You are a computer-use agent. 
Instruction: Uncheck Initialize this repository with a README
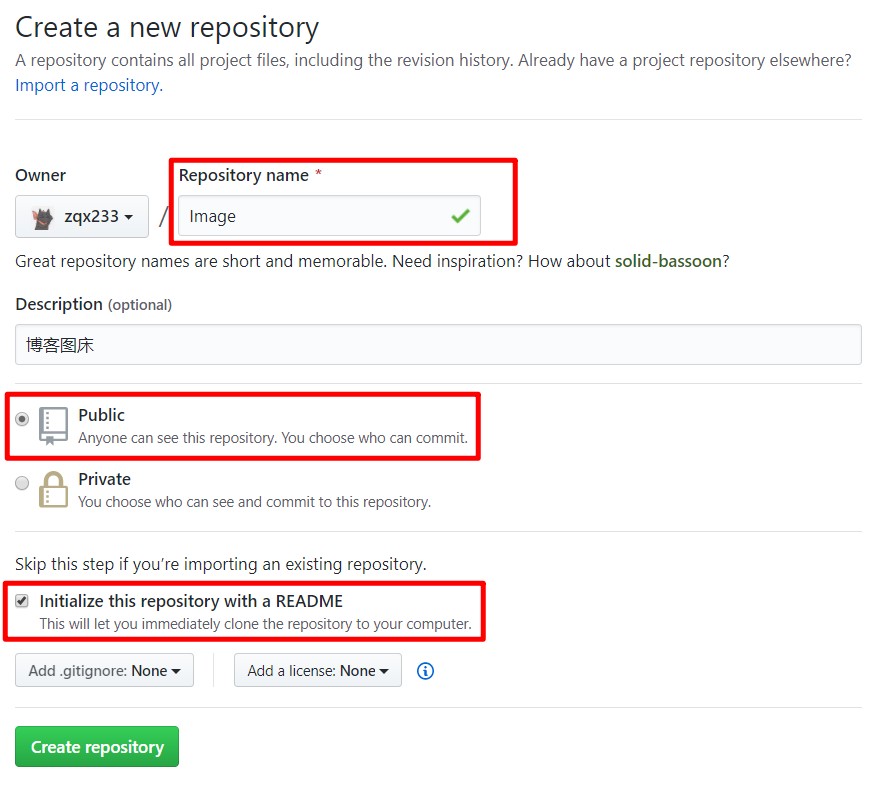[23, 600]
